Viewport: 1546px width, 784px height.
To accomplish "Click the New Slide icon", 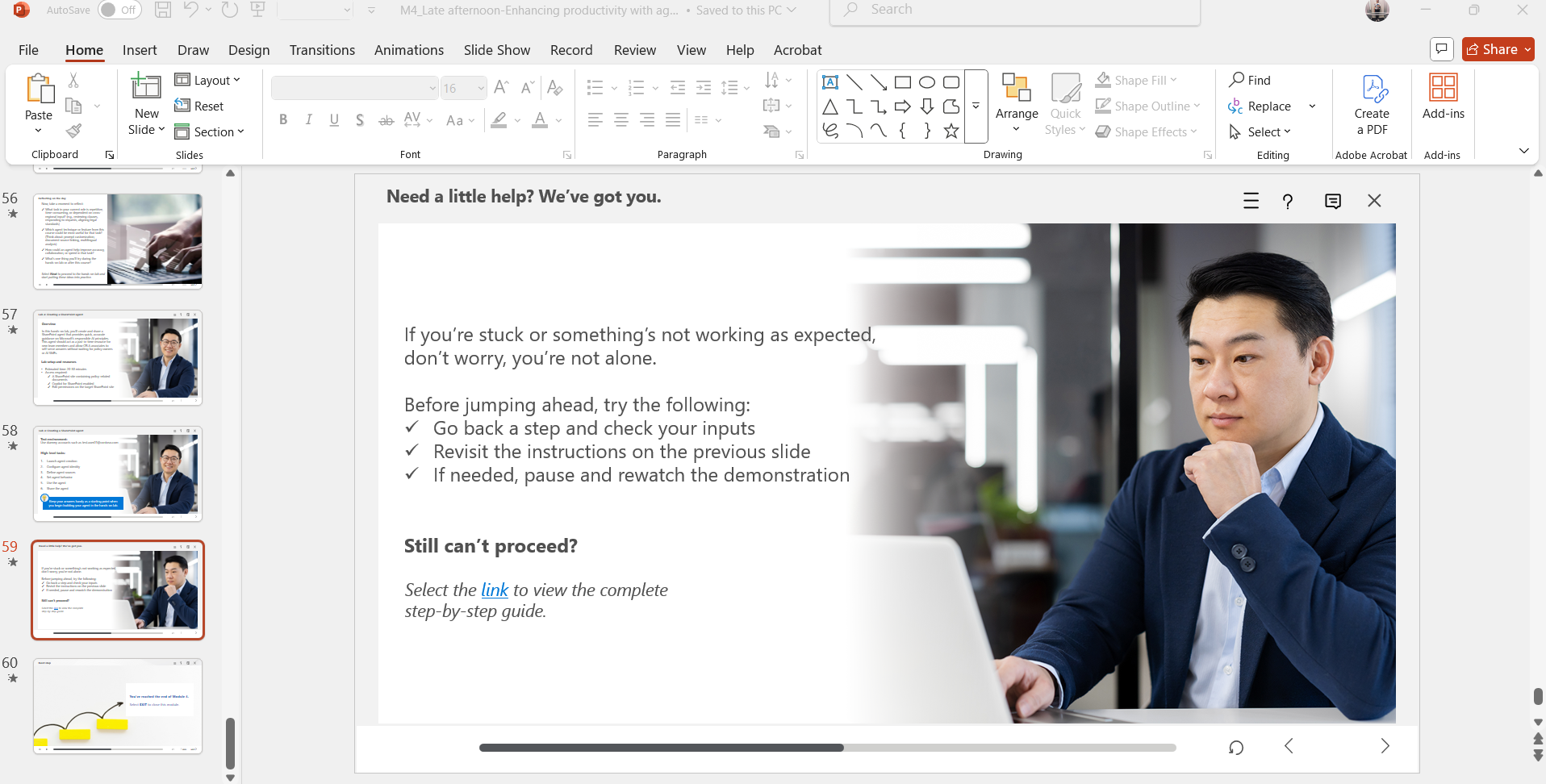I will pyautogui.click(x=146, y=86).
